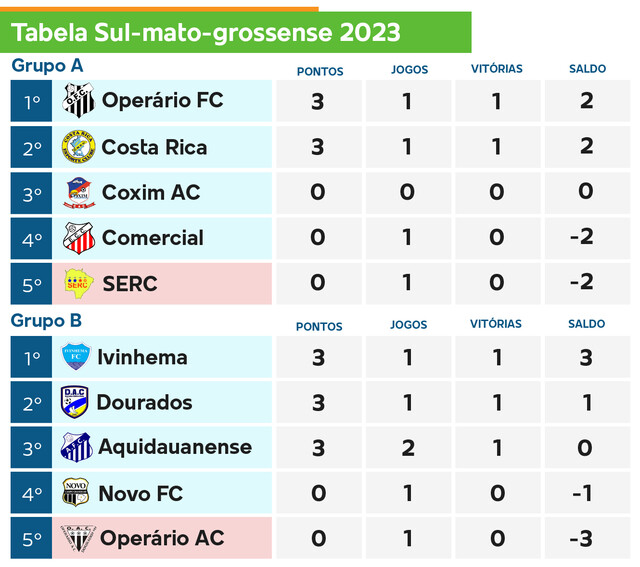Click Grupo A SALDO column header
The image size is (640, 567).
click(587, 69)
